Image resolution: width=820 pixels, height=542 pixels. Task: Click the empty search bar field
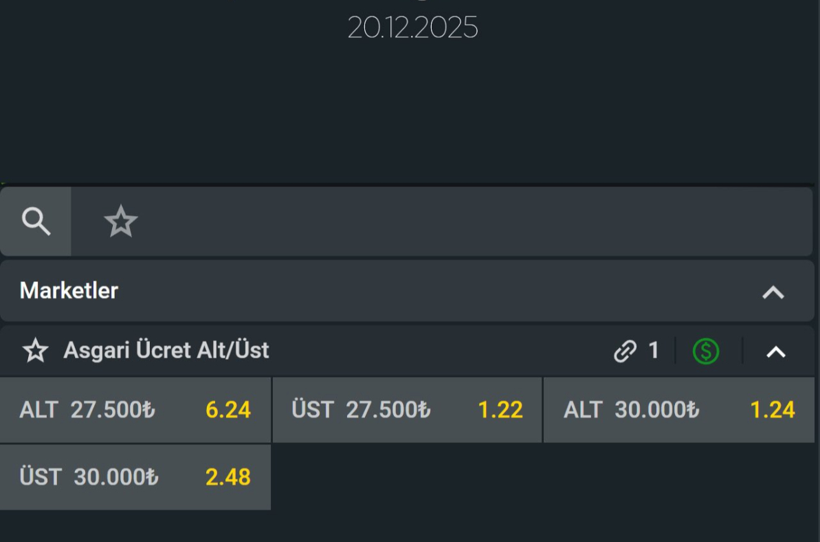click(x=470, y=221)
